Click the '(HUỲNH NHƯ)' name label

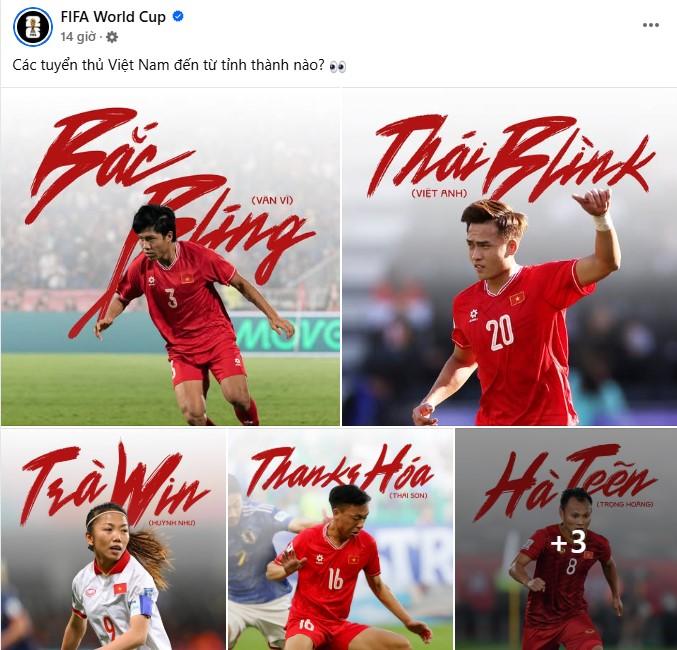[x=172, y=523]
